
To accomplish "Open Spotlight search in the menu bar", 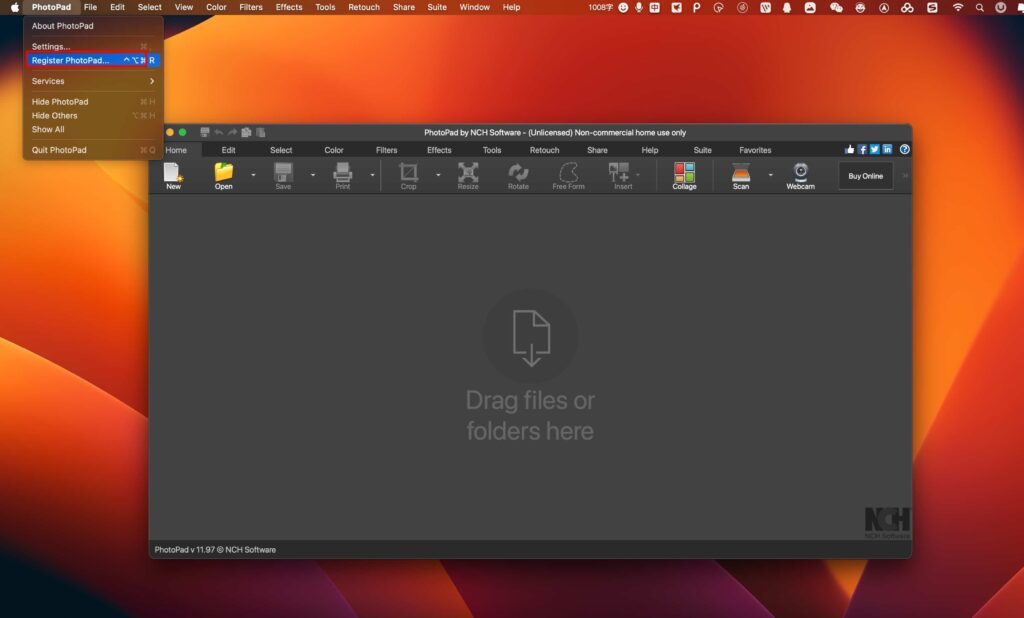I will 980,7.
